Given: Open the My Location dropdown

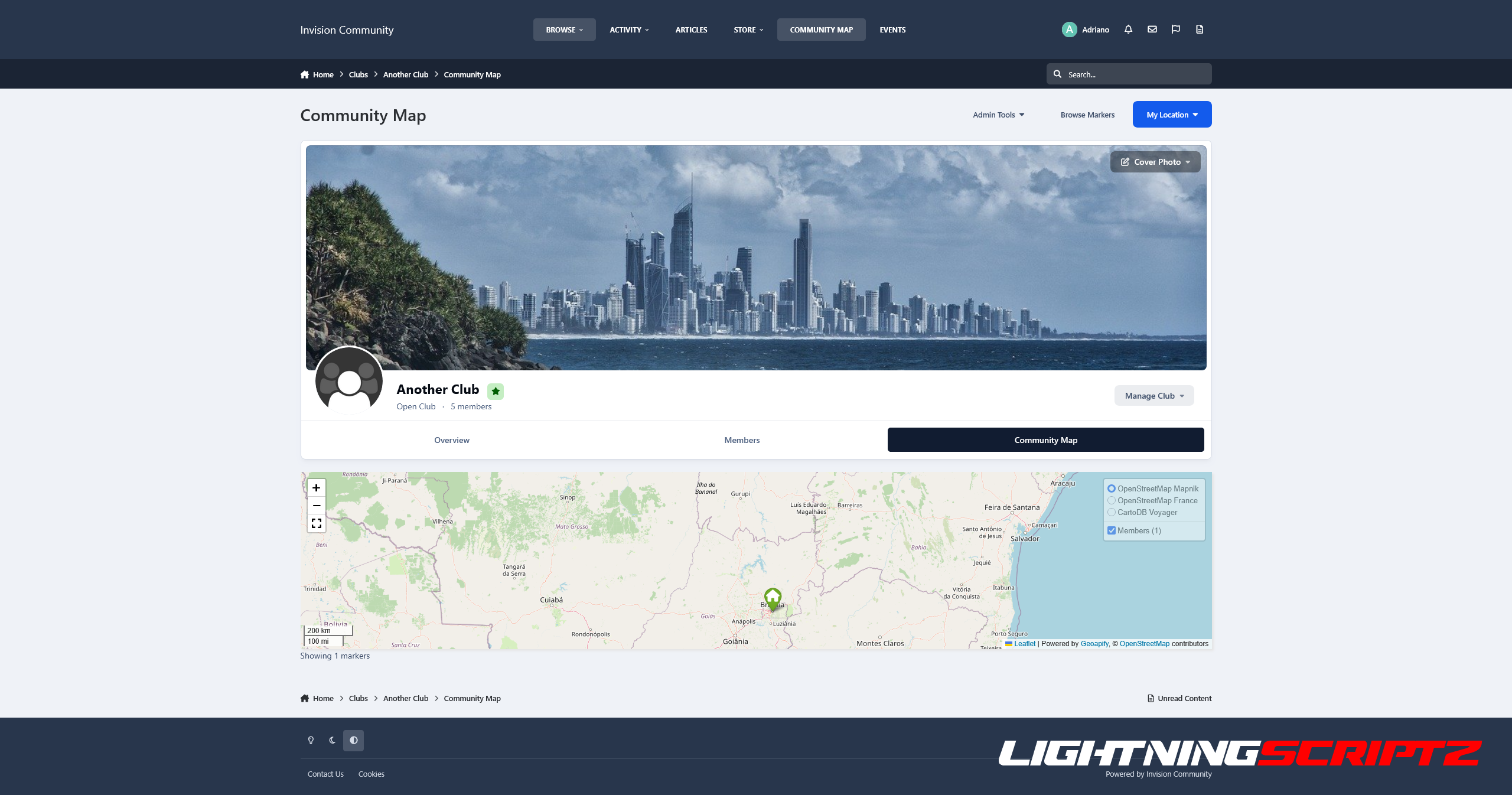Looking at the screenshot, I should click(1172, 115).
